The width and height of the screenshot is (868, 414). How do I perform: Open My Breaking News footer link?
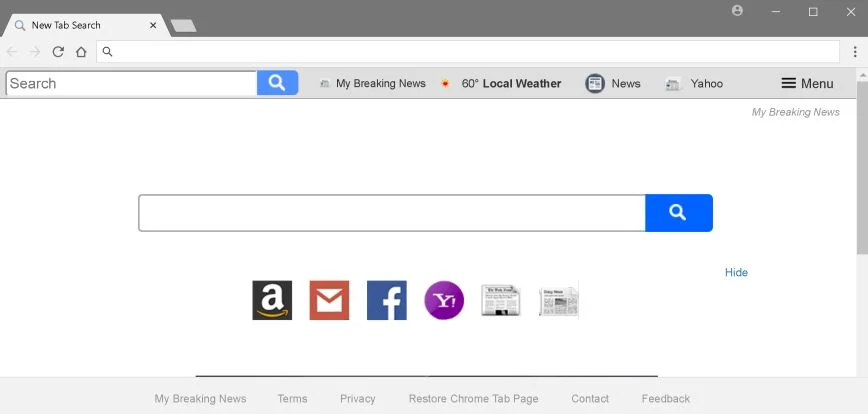tap(200, 399)
